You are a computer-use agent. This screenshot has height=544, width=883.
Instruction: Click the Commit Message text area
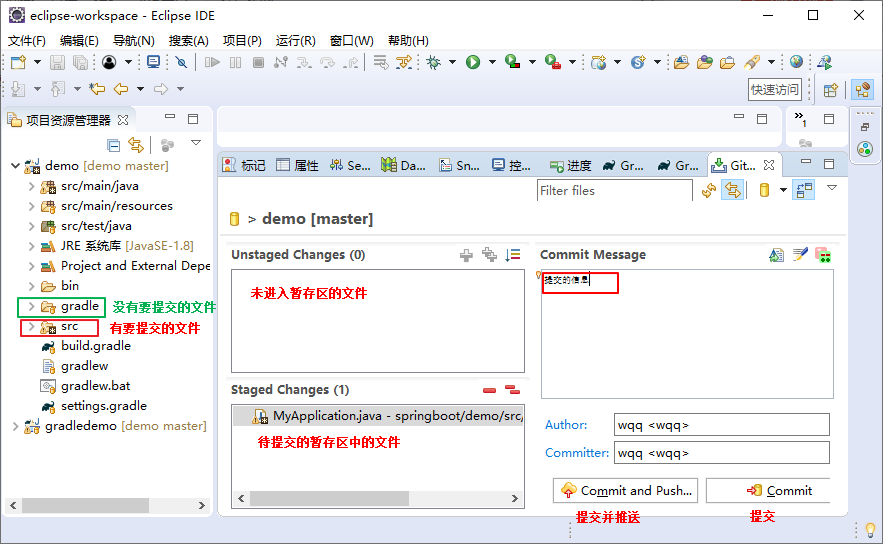coord(687,334)
